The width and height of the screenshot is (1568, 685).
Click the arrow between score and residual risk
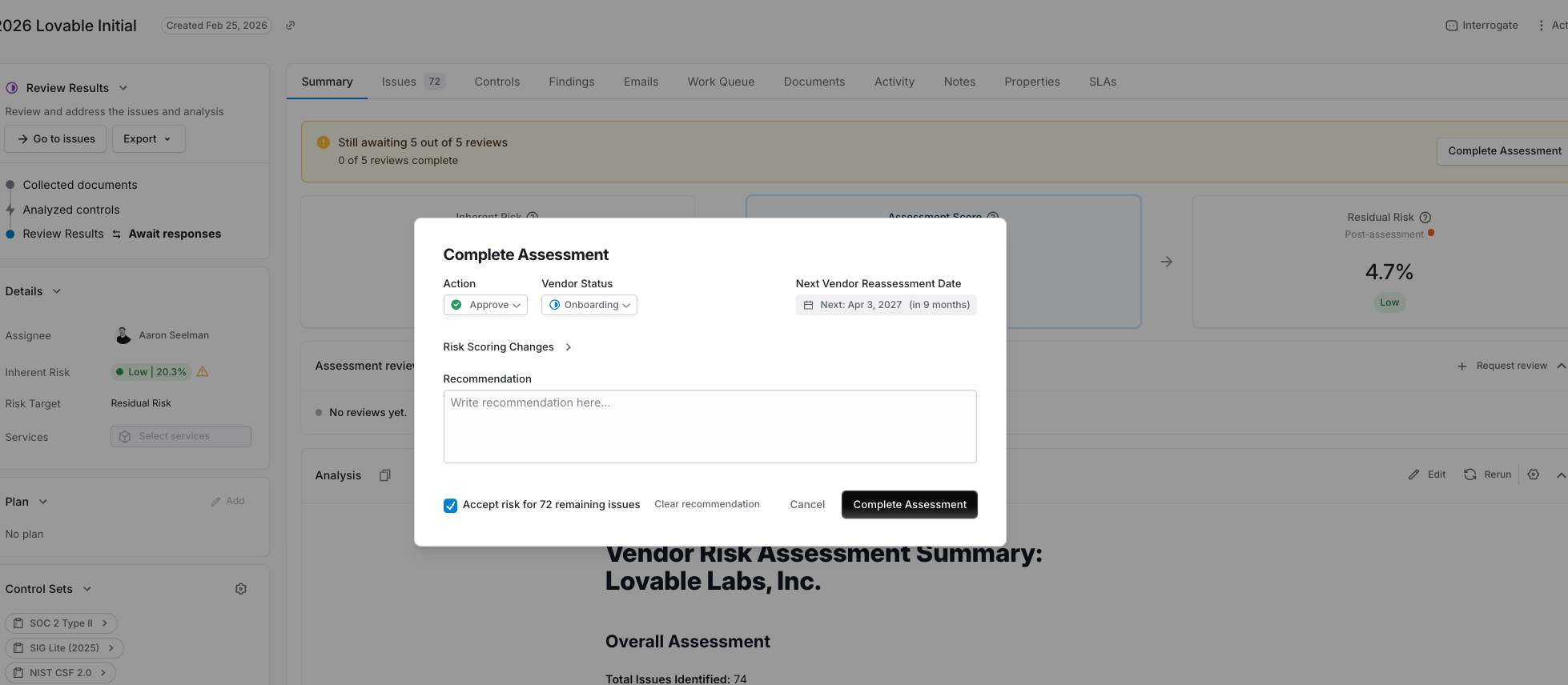click(x=1167, y=262)
